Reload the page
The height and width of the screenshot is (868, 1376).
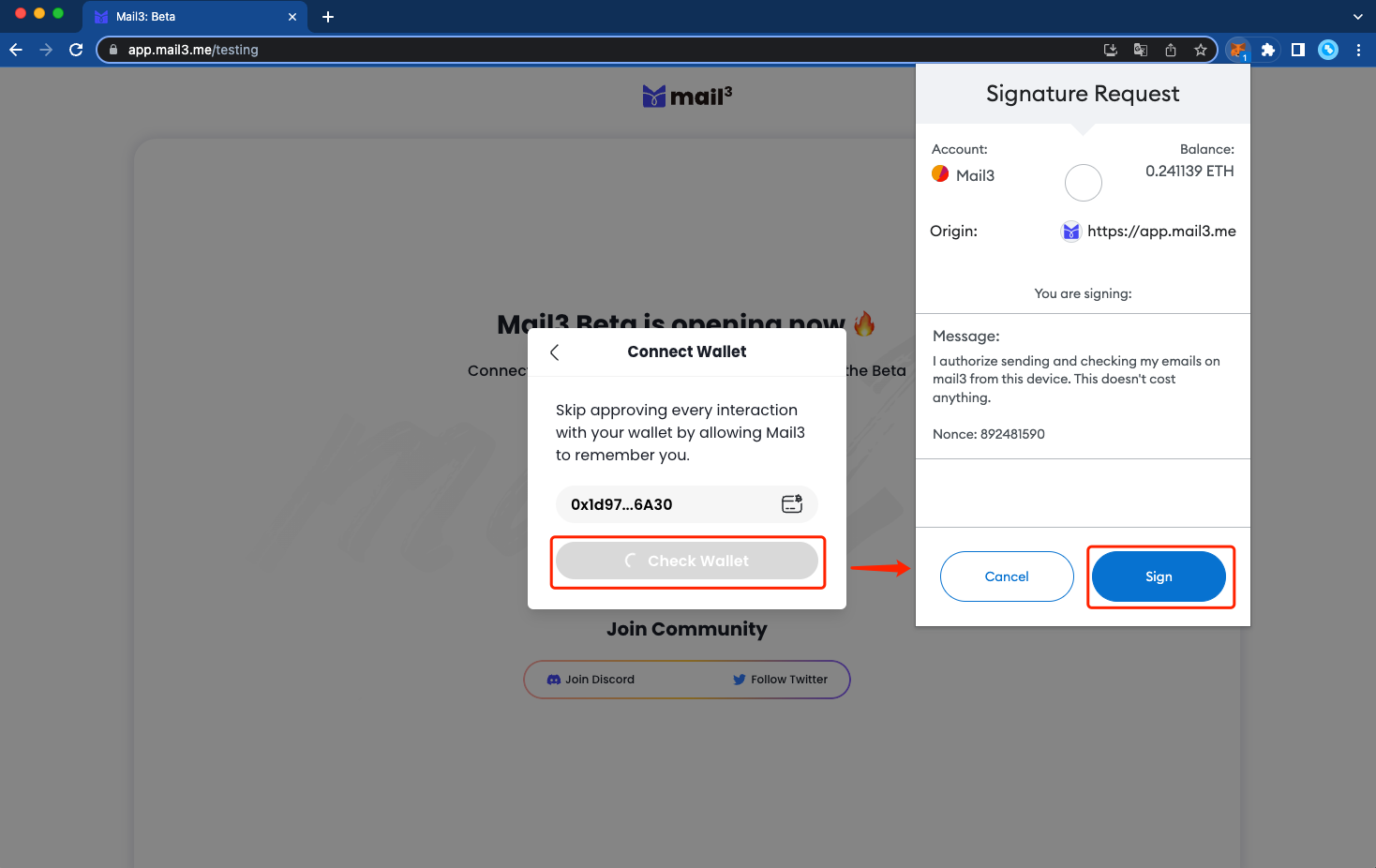point(76,50)
